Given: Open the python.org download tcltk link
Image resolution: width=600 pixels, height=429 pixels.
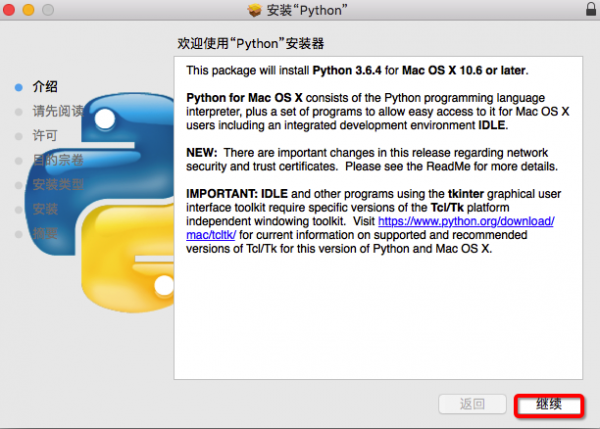Looking at the screenshot, I should coord(466,221).
